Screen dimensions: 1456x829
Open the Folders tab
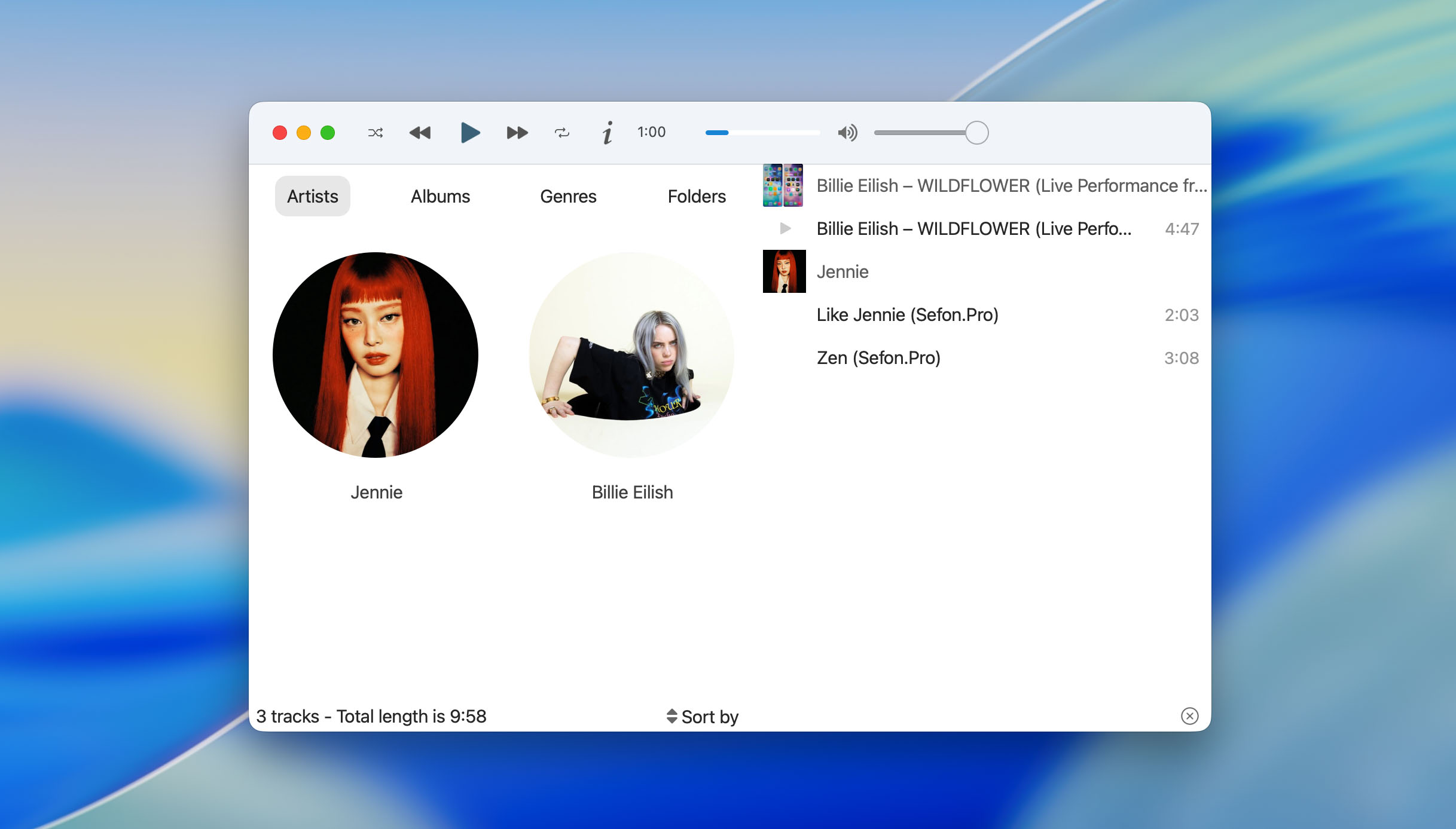[x=697, y=196]
